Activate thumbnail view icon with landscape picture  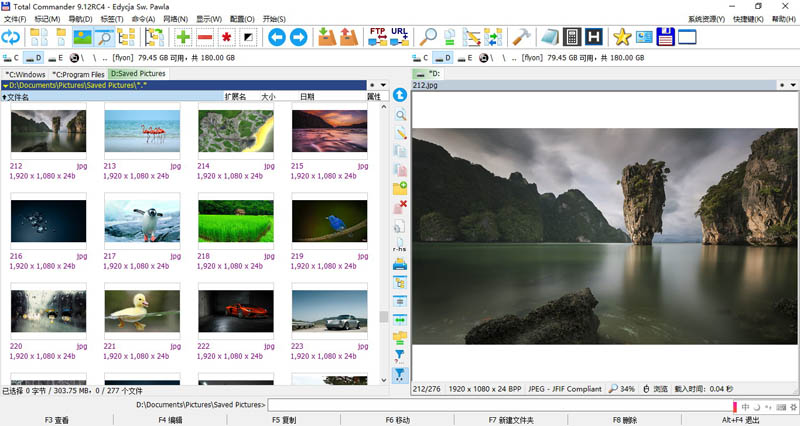(x=82, y=37)
